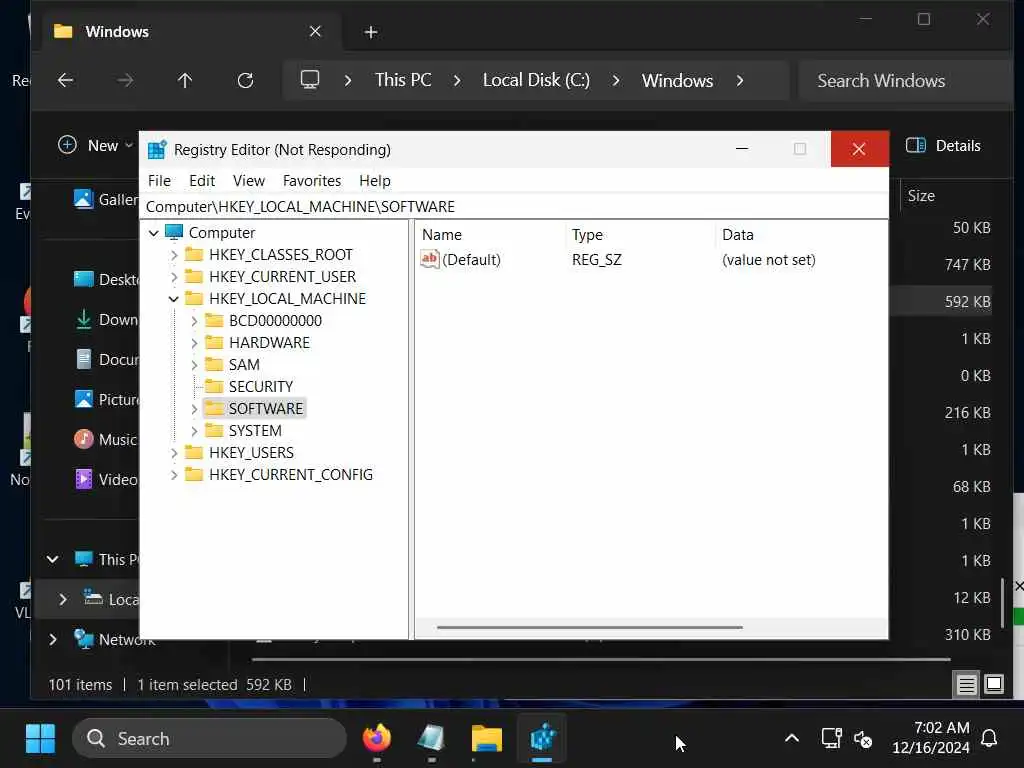Expand the HKEY_CURRENT_USER key

[174, 277]
